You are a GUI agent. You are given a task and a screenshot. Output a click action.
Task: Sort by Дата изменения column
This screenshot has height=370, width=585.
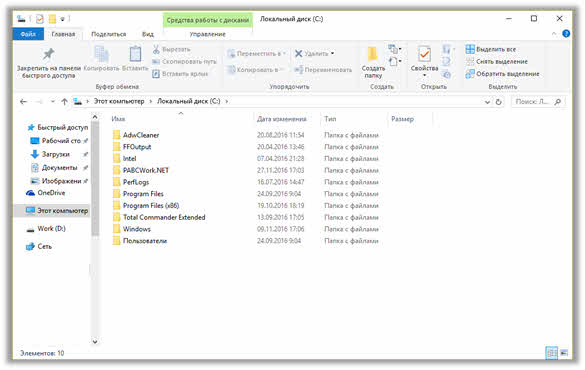[x=282, y=119]
